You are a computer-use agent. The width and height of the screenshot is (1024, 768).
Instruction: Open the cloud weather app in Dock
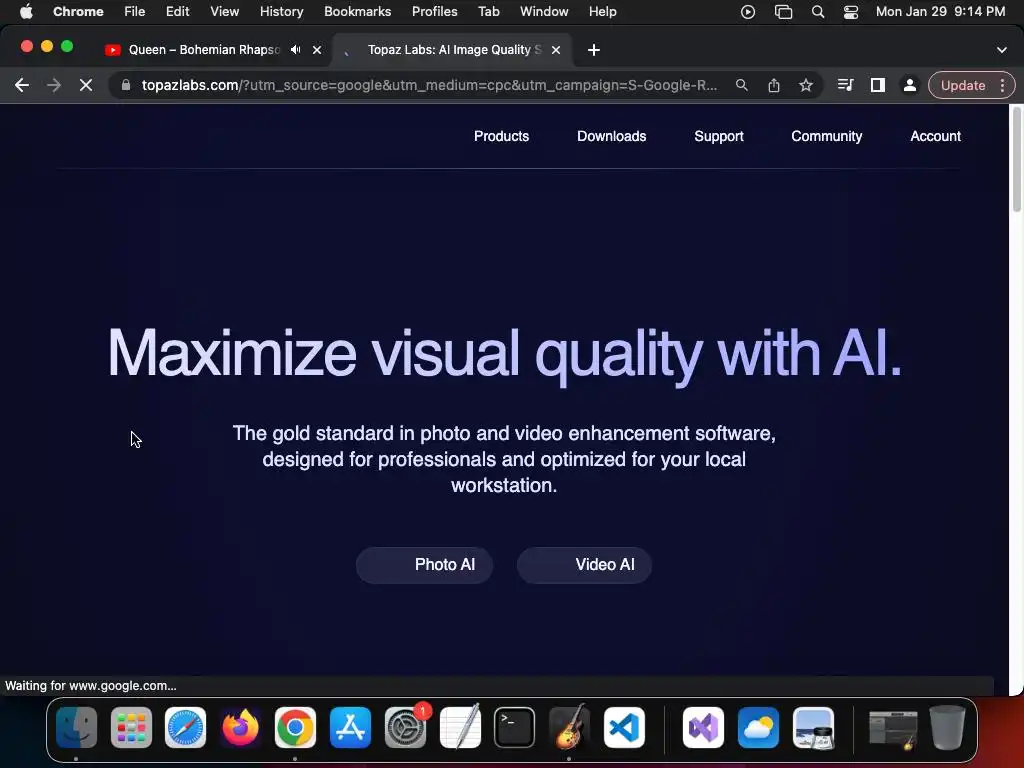point(758,728)
